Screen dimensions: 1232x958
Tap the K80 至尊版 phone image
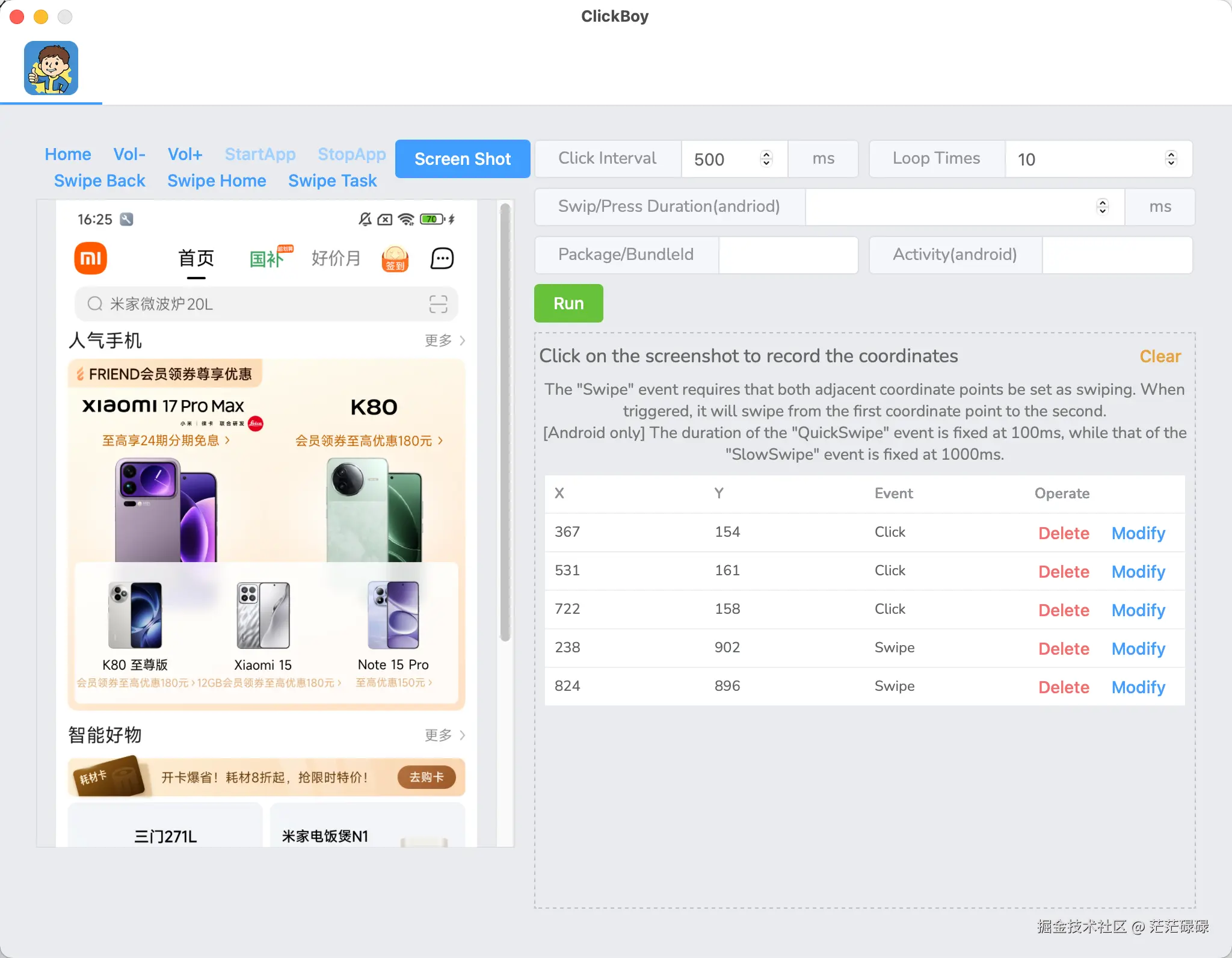(x=135, y=615)
